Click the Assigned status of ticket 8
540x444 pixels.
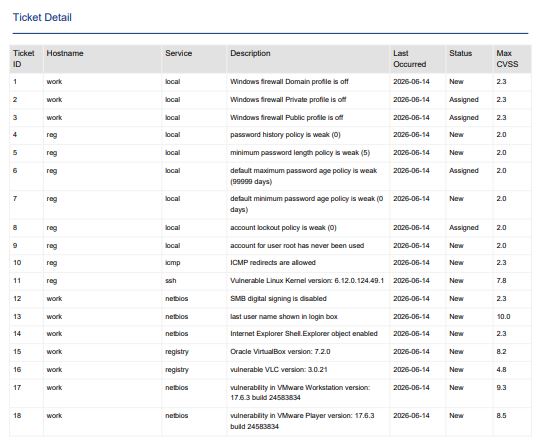click(x=464, y=227)
